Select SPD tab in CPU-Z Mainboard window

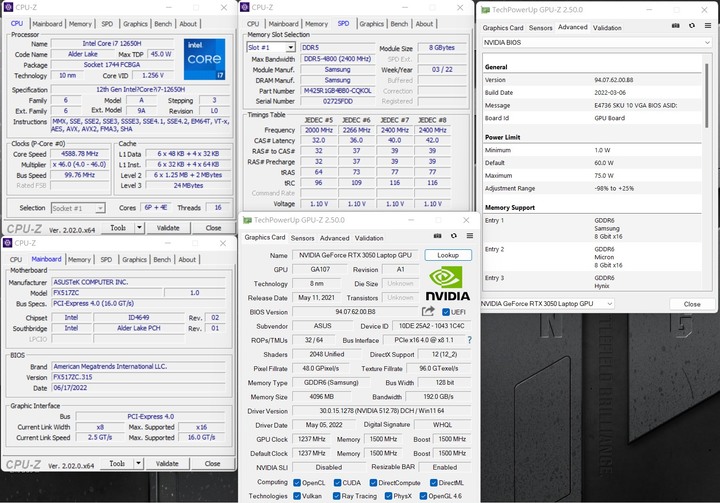(106, 260)
